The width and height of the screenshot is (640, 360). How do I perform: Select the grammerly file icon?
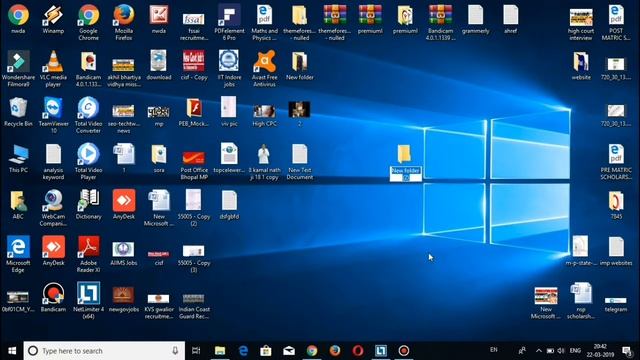(476, 20)
